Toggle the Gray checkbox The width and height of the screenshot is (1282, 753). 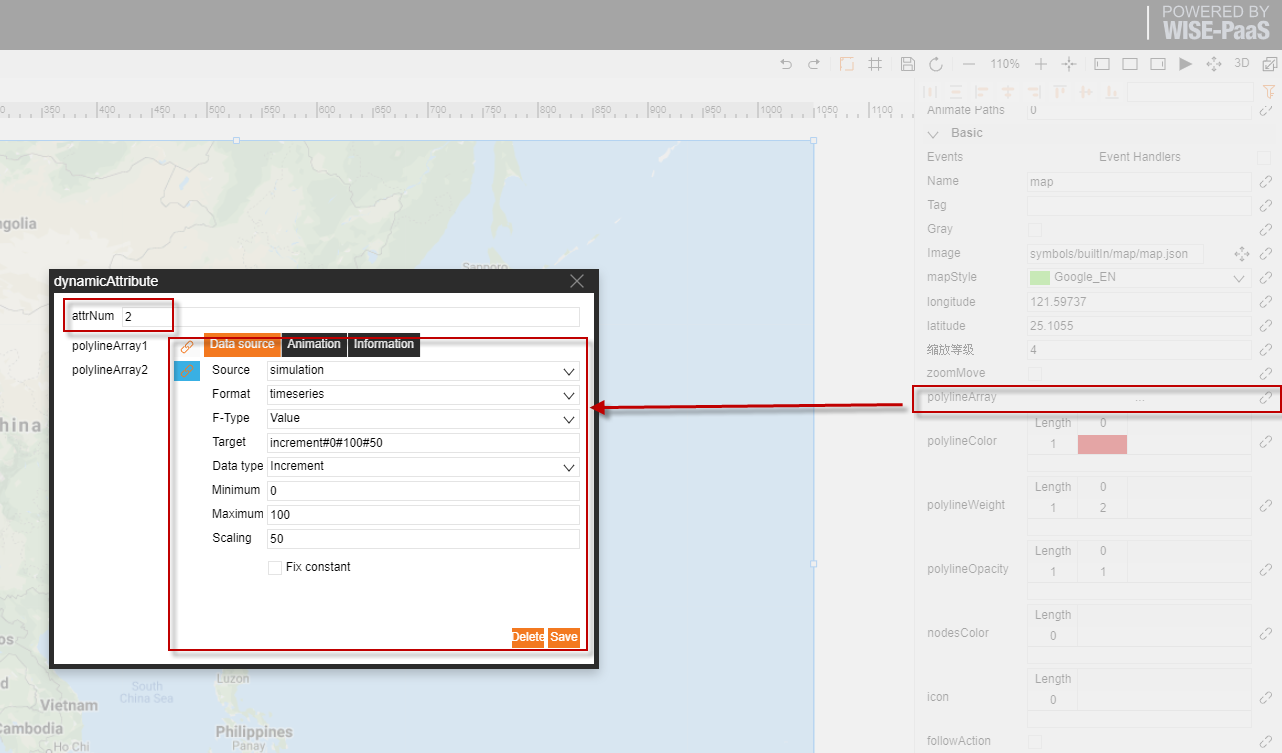pyautogui.click(x=1035, y=229)
